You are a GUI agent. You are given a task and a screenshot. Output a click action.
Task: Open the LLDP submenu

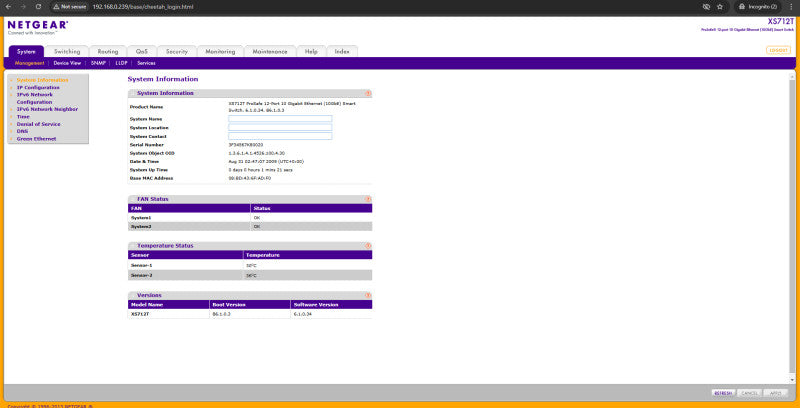(x=121, y=63)
